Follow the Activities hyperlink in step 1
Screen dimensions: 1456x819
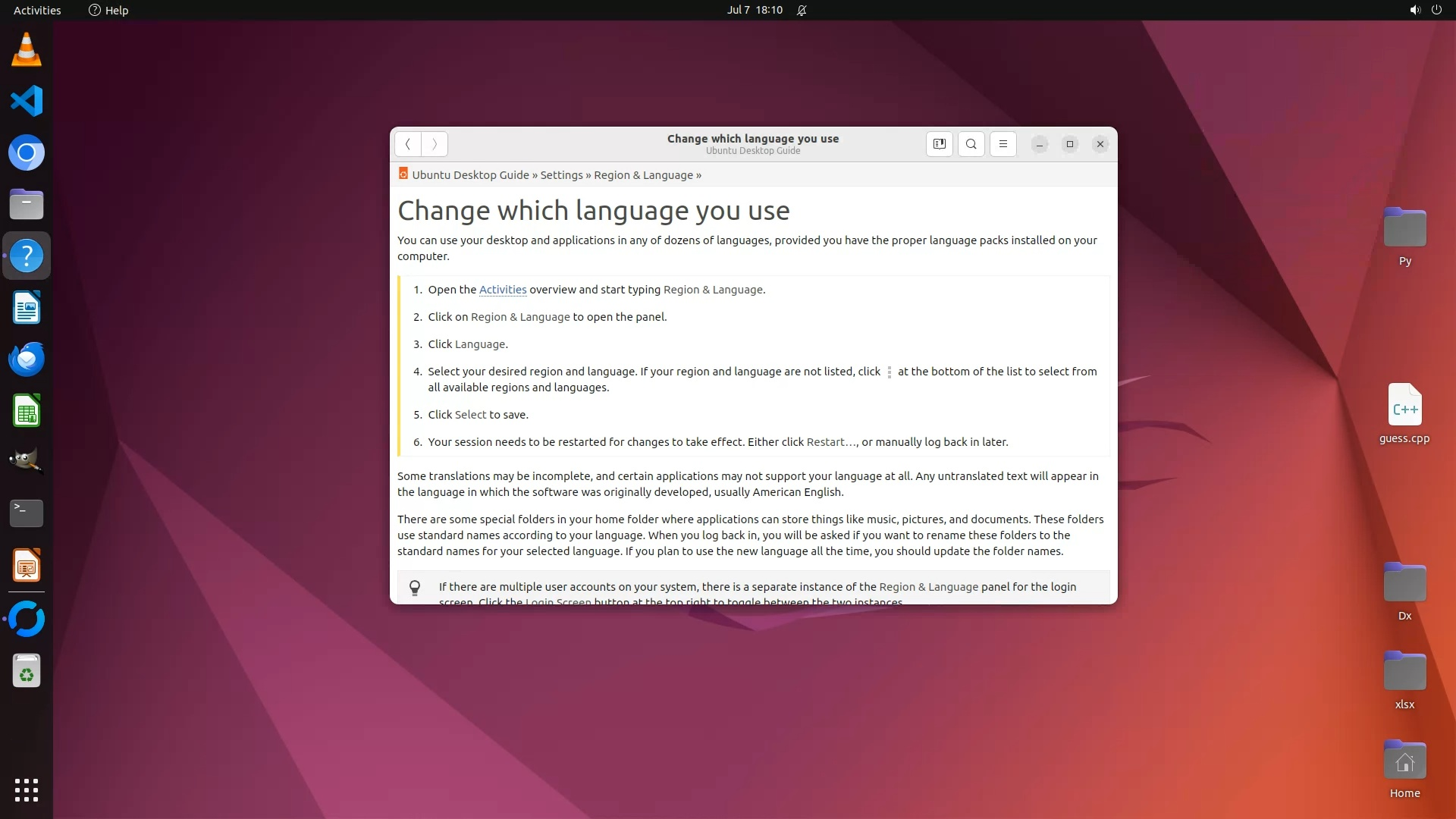(502, 290)
